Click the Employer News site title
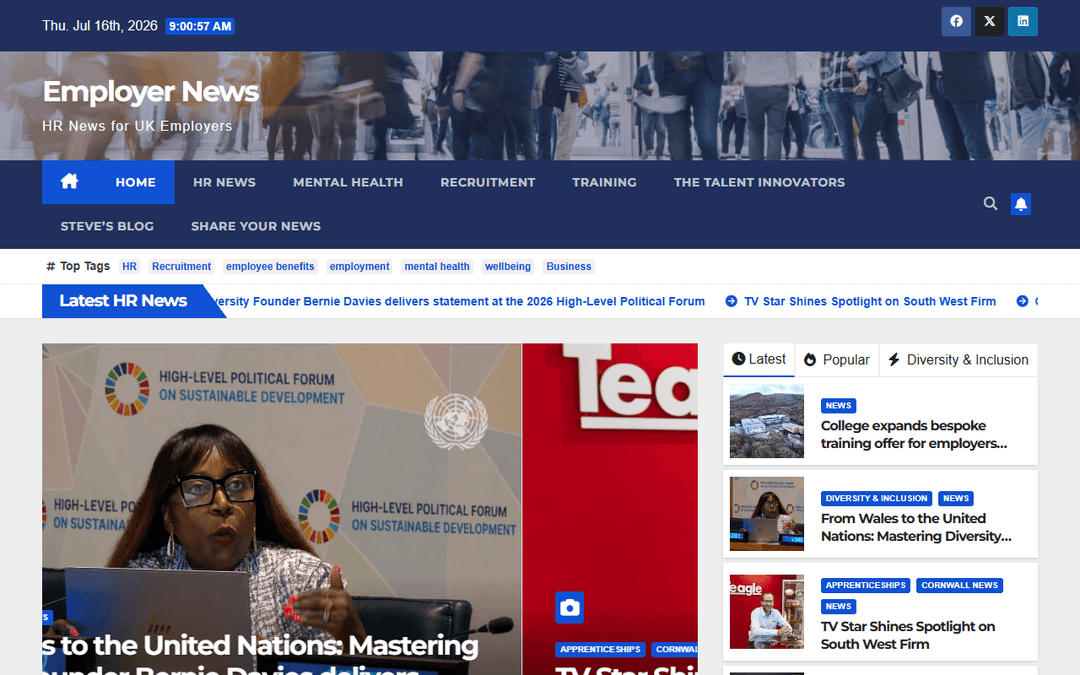Viewport: 1080px width, 675px height. click(x=151, y=92)
